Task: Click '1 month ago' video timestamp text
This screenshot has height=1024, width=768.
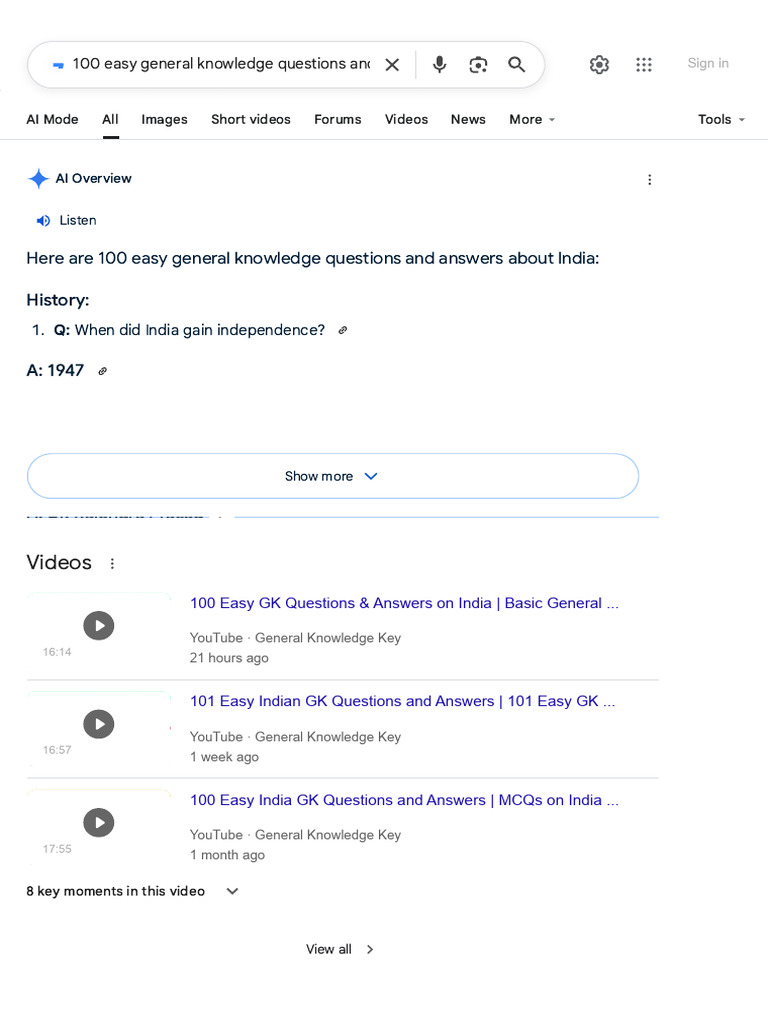Action: point(227,855)
